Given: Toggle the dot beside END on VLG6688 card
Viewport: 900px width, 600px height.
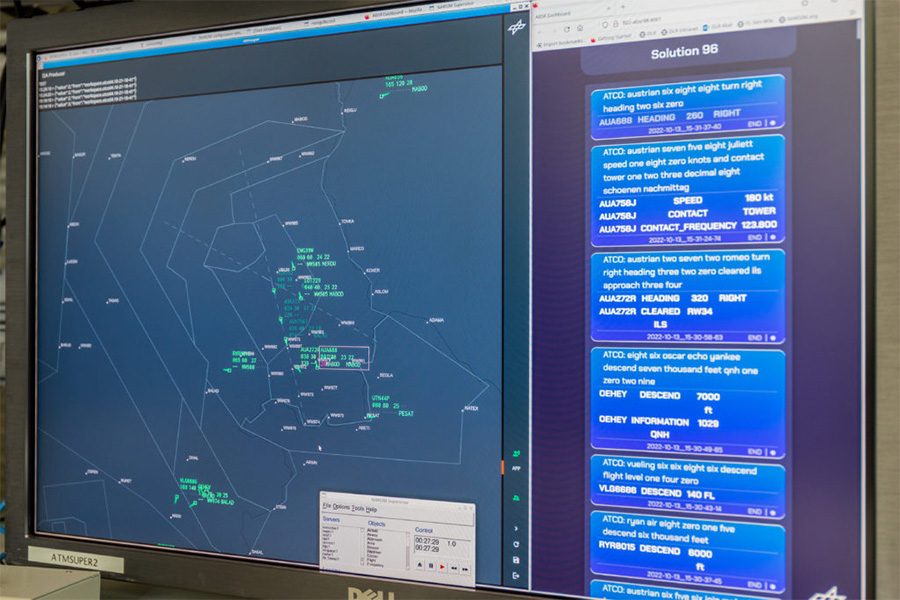Looking at the screenshot, I should 773,512.
